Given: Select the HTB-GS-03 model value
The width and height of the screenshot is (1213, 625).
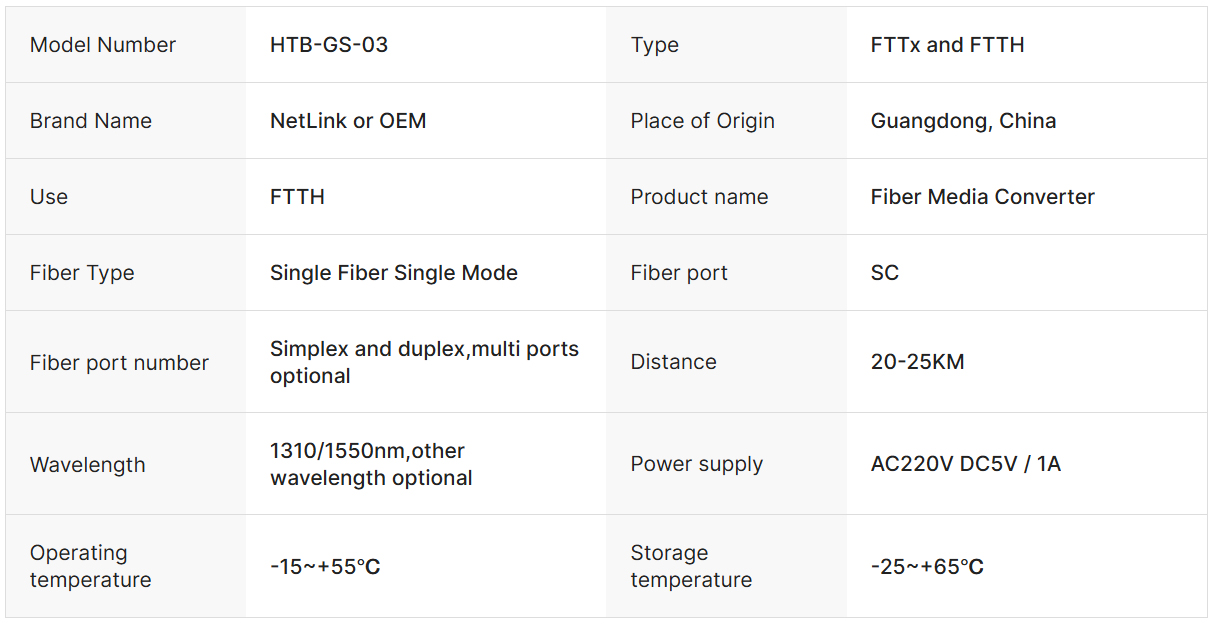Looking at the screenshot, I should [329, 45].
